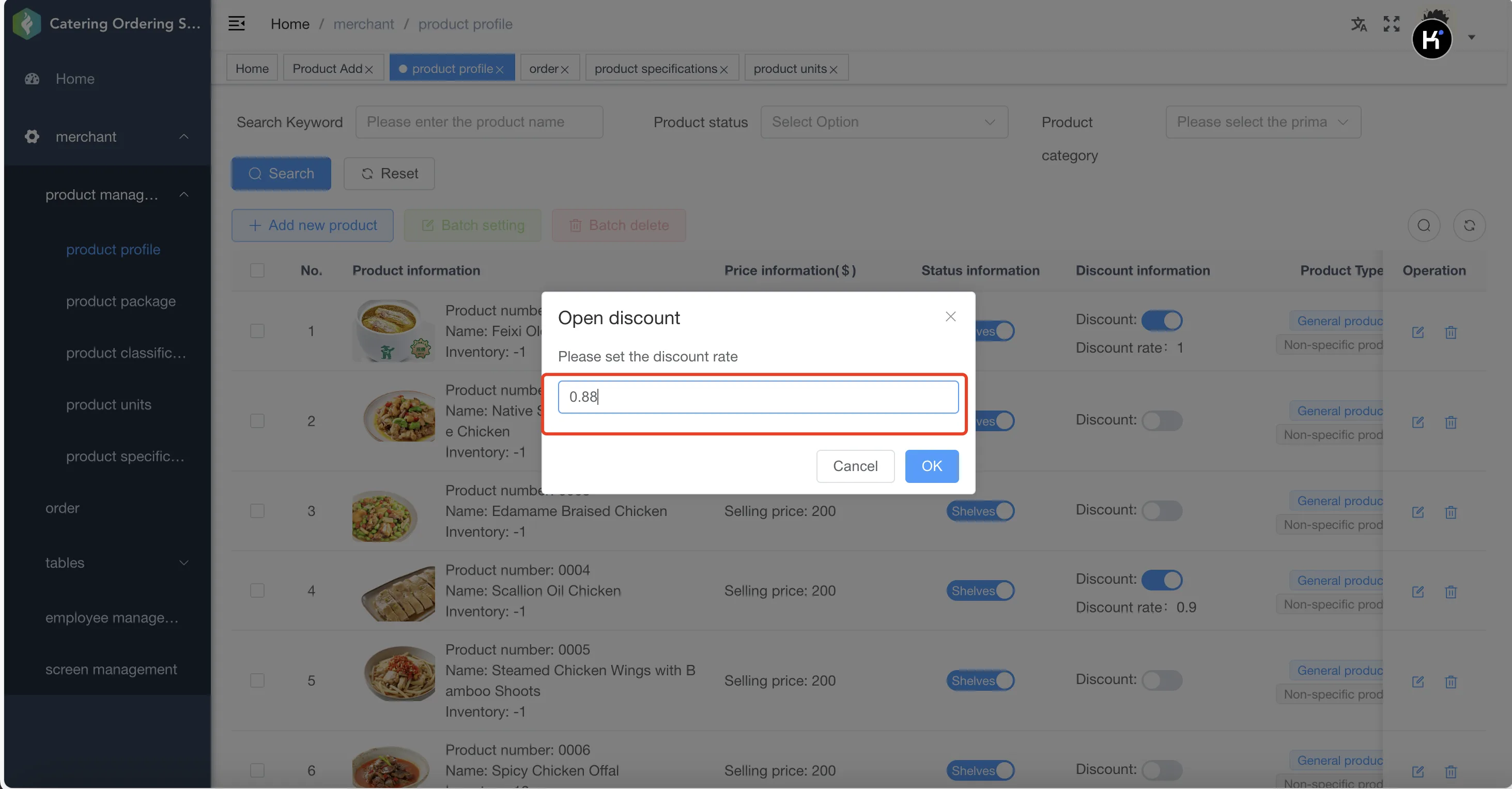Delete Edamame Braised Chicken row
The width and height of the screenshot is (1512, 789).
[x=1451, y=512]
